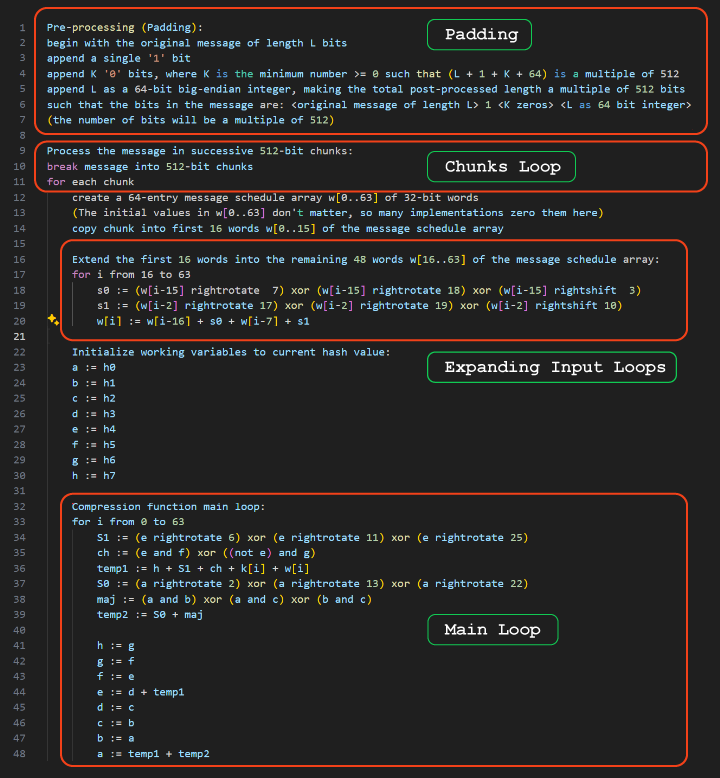
Task: Click the sparkle code-action icon at line 20
Action: point(52,320)
